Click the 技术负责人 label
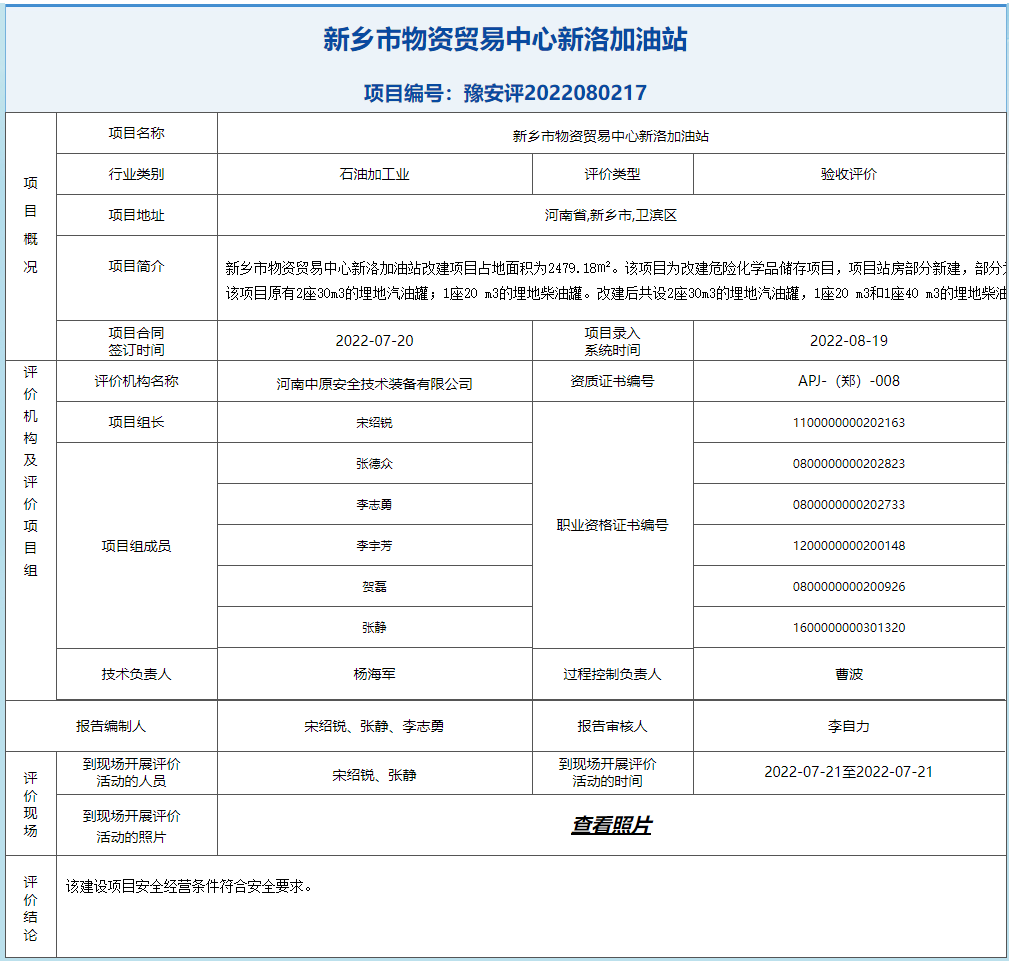This screenshot has height=961, width=1009. point(136,674)
